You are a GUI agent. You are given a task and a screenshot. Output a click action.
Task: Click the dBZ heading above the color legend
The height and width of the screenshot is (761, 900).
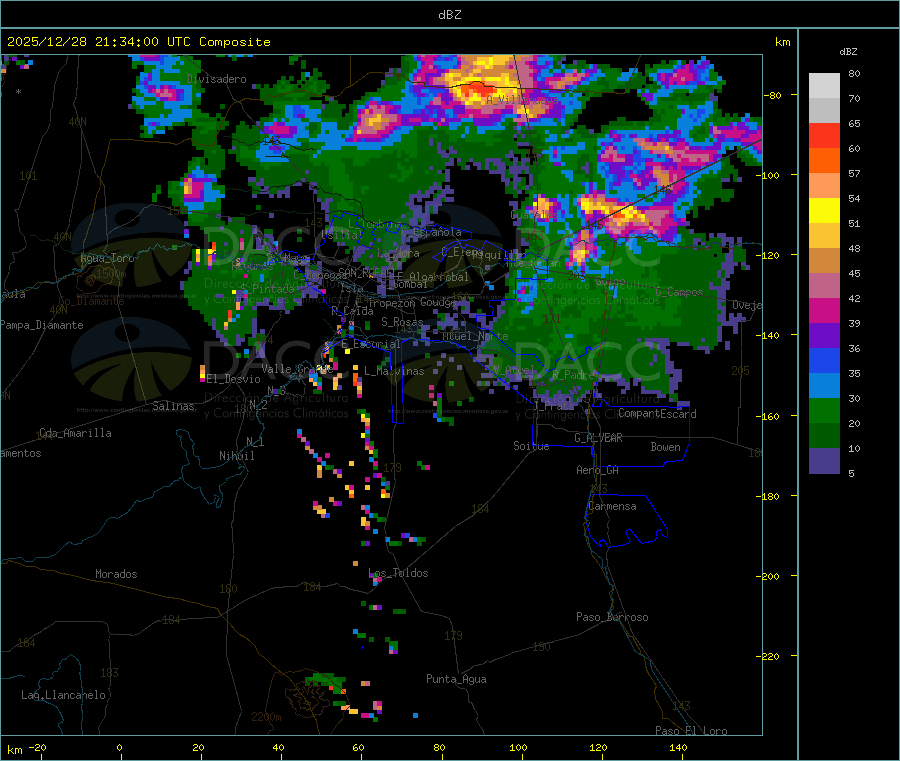(x=848, y=52)
